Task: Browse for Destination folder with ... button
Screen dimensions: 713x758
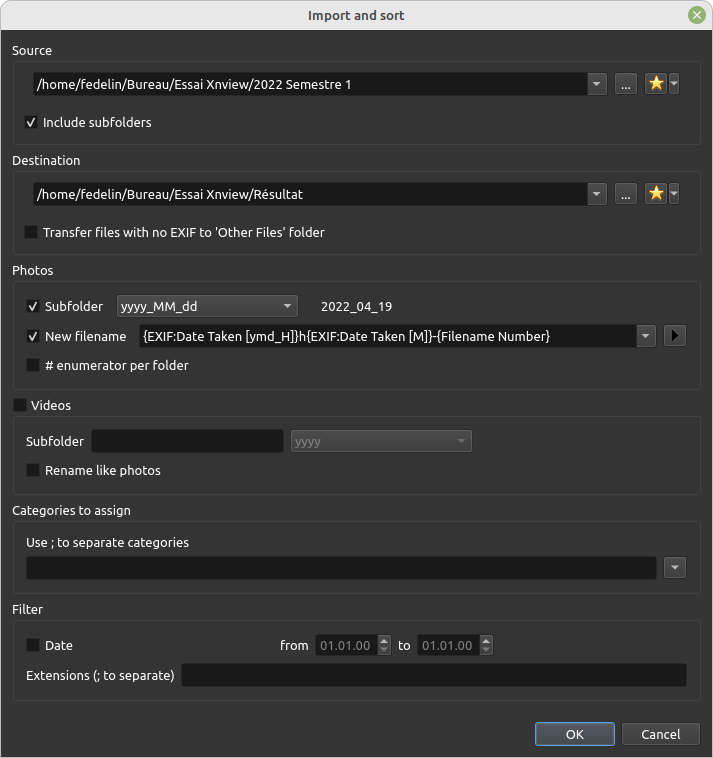Action: pos(625,194)
